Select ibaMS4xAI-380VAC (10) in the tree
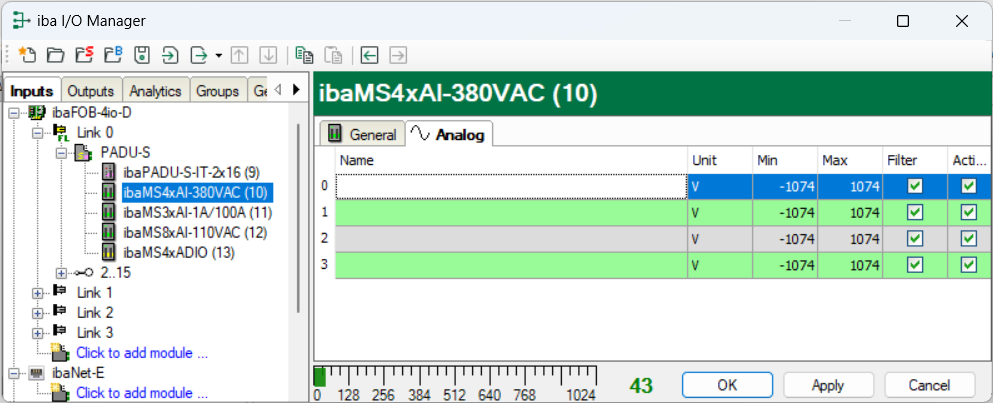This screenshot has height=403, width=993. click(x=197, y=193)
